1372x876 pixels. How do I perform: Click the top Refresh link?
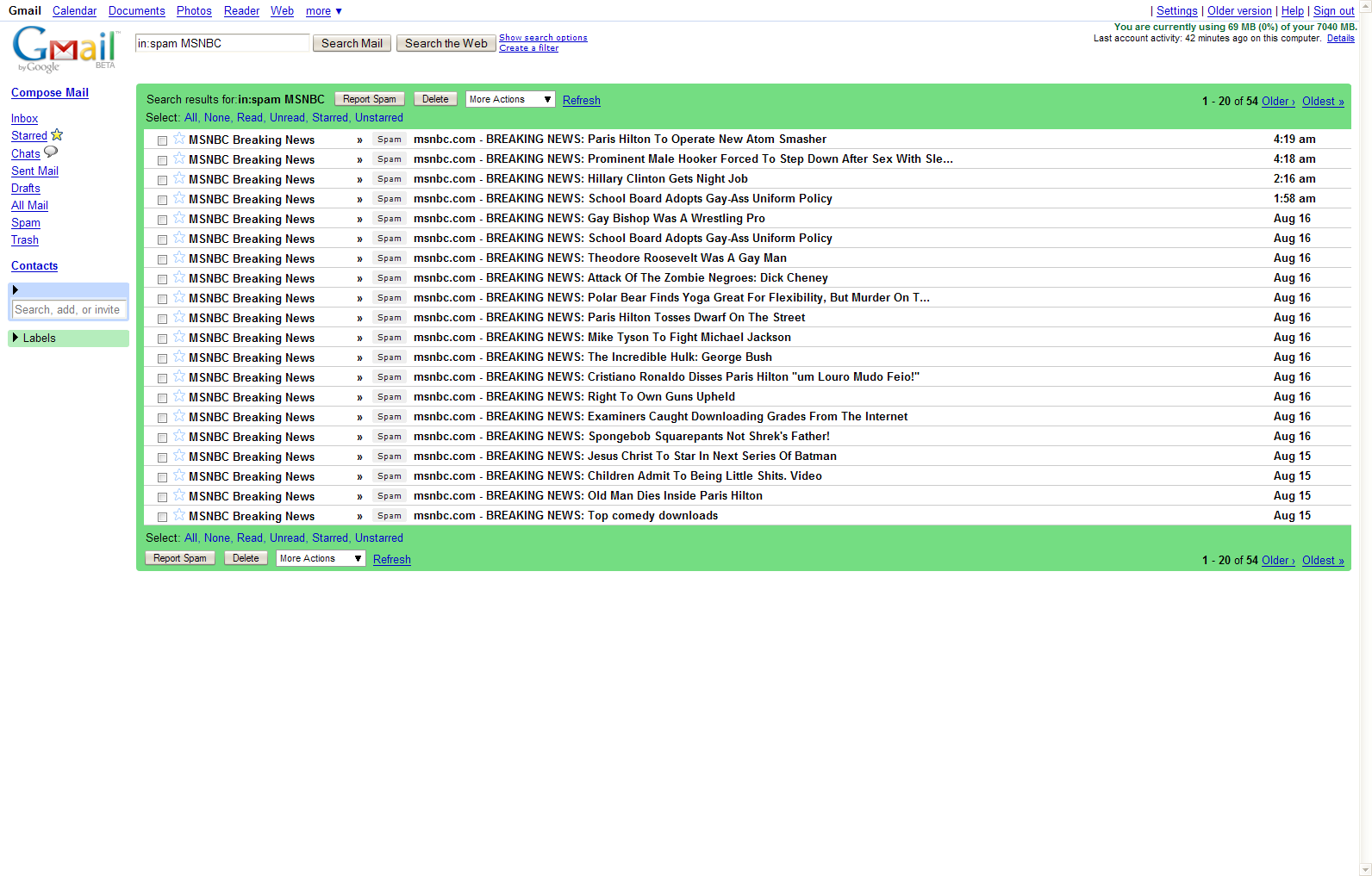point(582,101)
